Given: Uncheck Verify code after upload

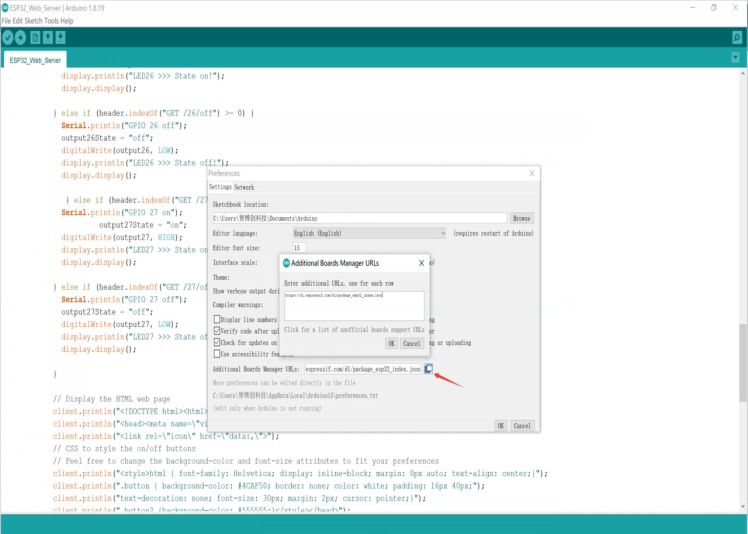Looking at the screenshot, I should tap(217, 331).
